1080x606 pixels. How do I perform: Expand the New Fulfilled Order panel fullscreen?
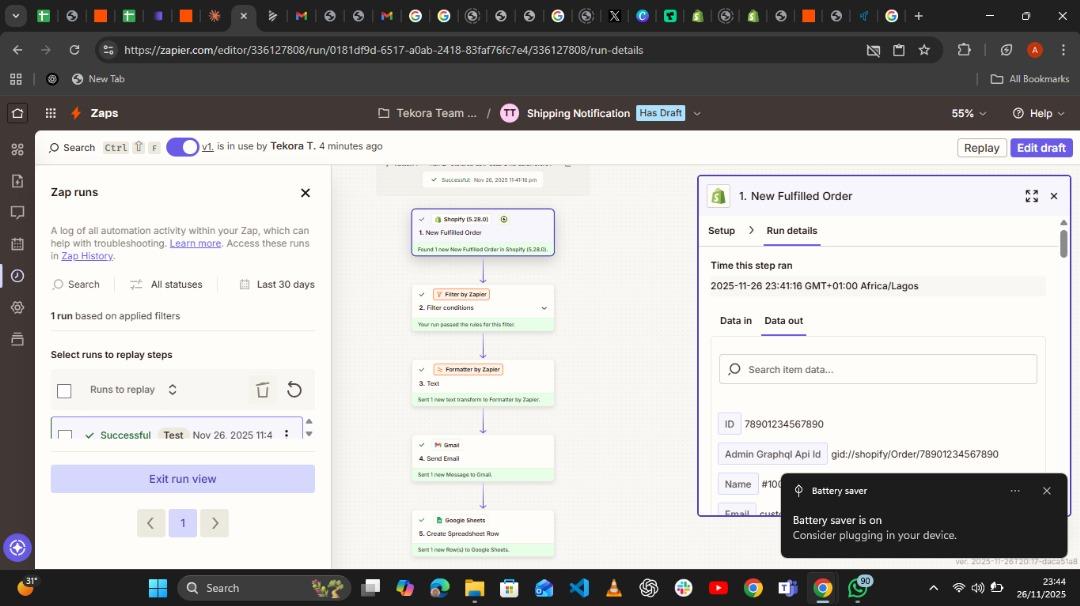pos(1031,196)
